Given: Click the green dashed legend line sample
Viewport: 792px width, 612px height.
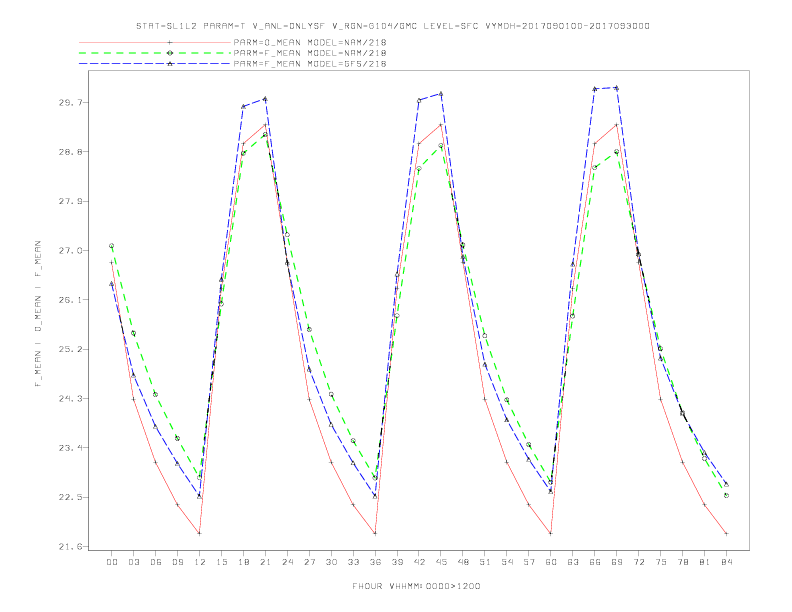Looking at the screenshot, I should click(155, 53).
